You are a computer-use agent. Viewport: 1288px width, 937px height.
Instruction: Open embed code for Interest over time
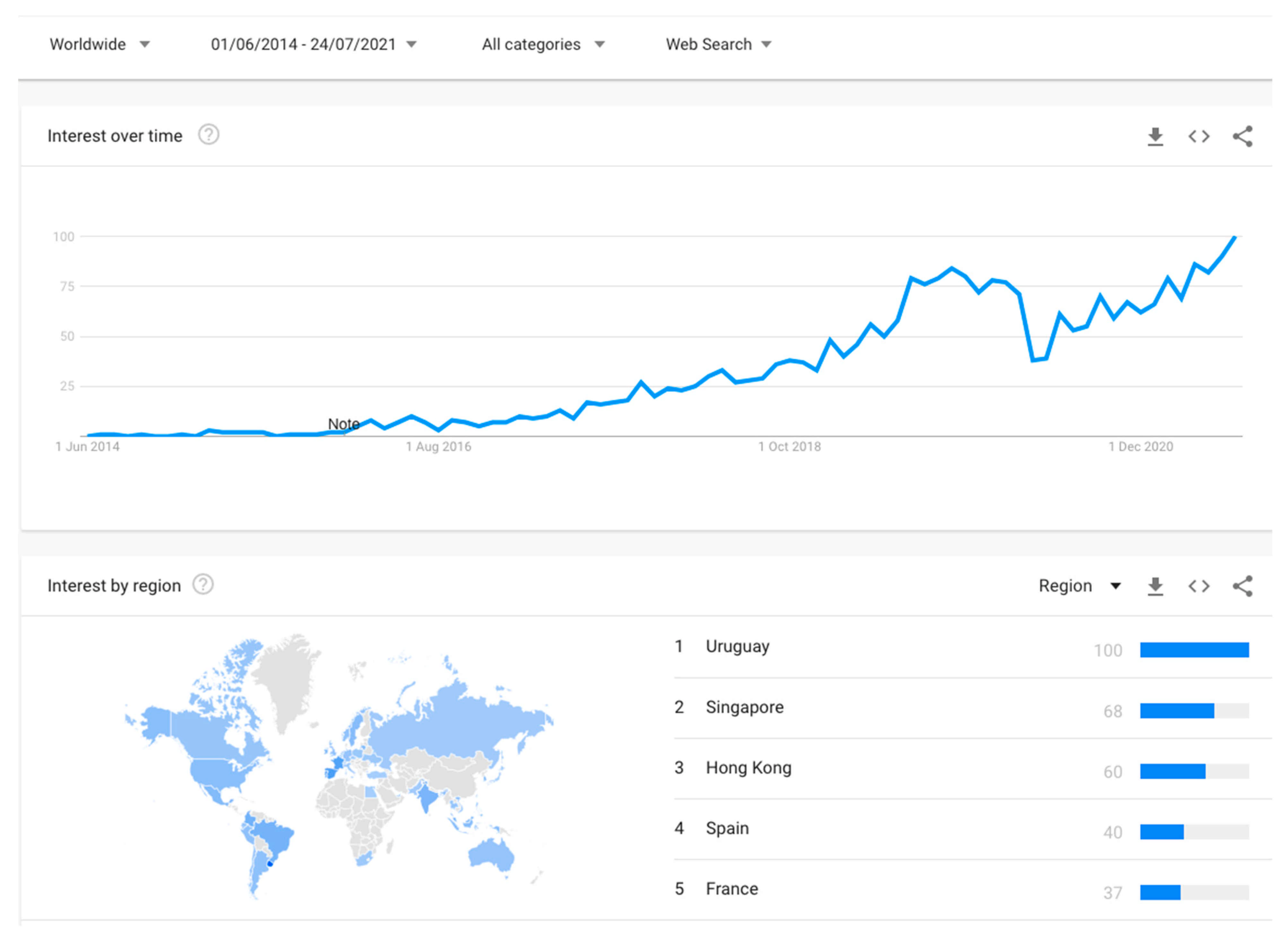point(1199,136)
